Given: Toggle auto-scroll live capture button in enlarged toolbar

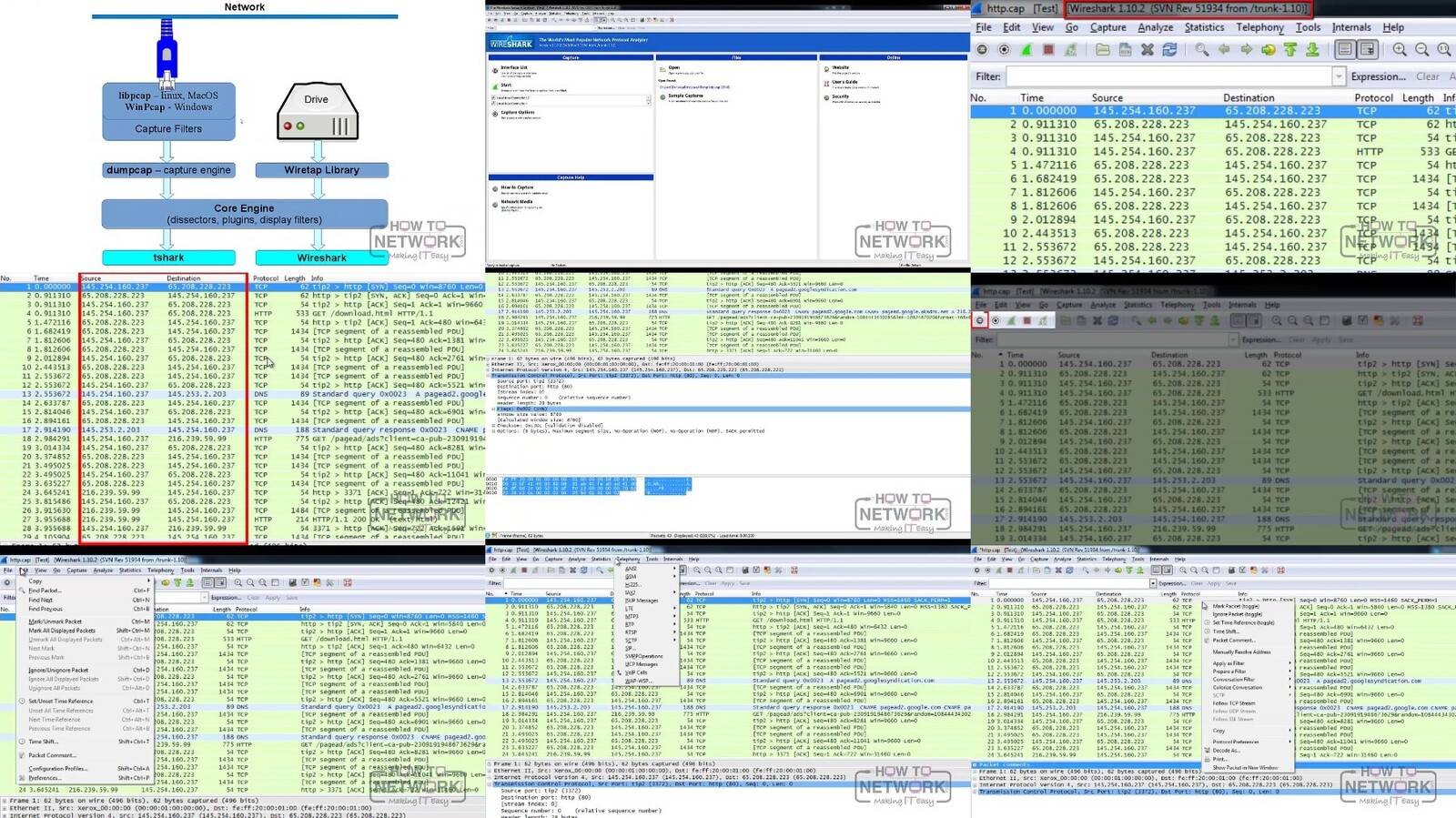Looking at the screenshot, I should click(x=1367, y=50).
